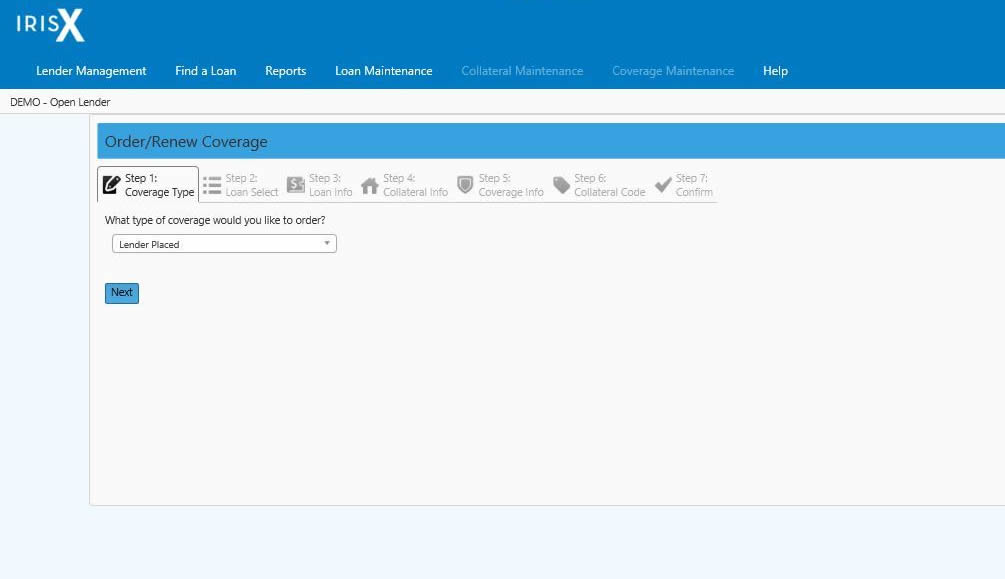This screenshot has width=1005, height=579.
Task: Click the Step 7 checkmark icon
Action: pos(663,185)
